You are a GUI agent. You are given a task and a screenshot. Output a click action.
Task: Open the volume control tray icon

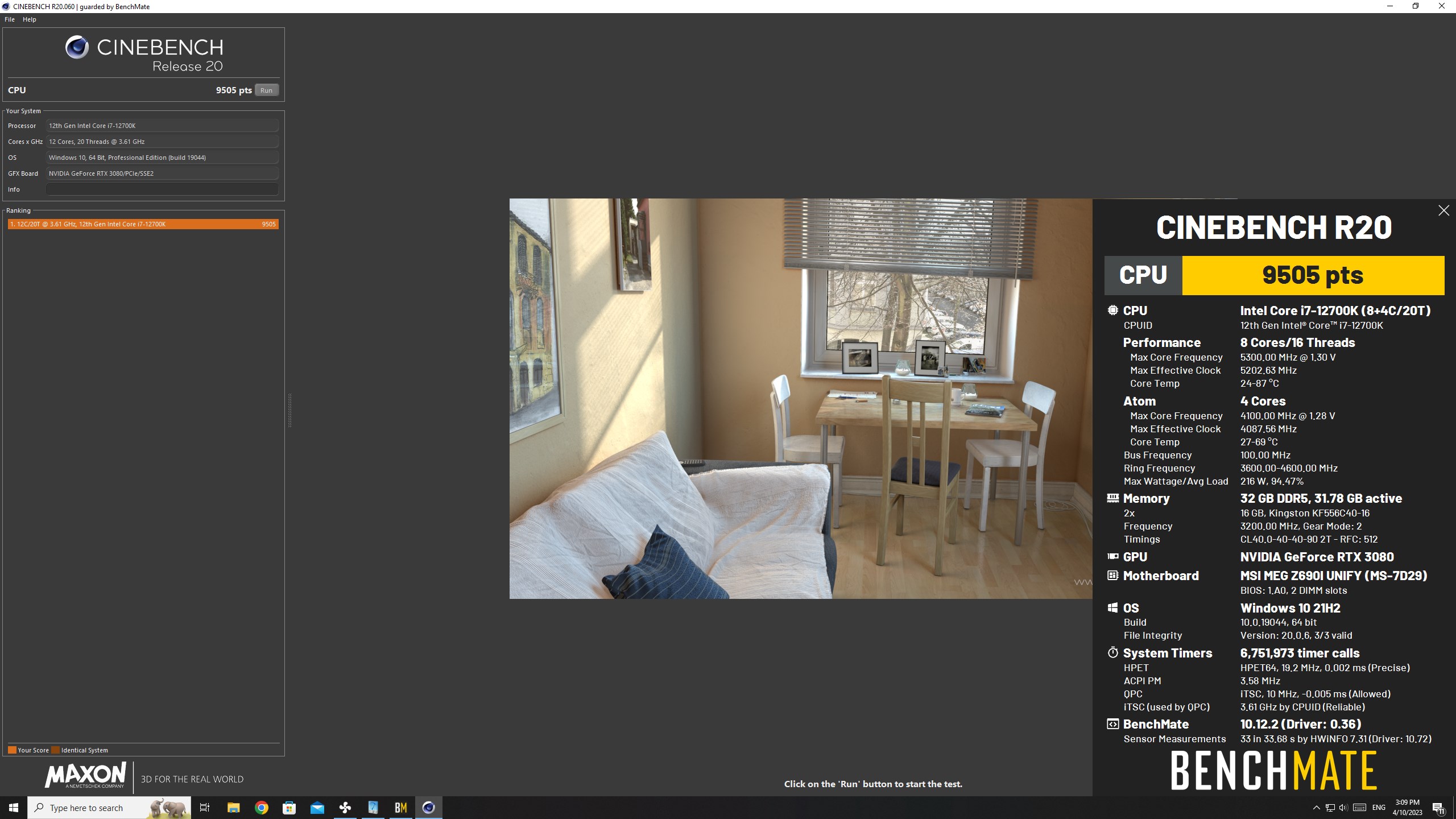pos(1343,808)
